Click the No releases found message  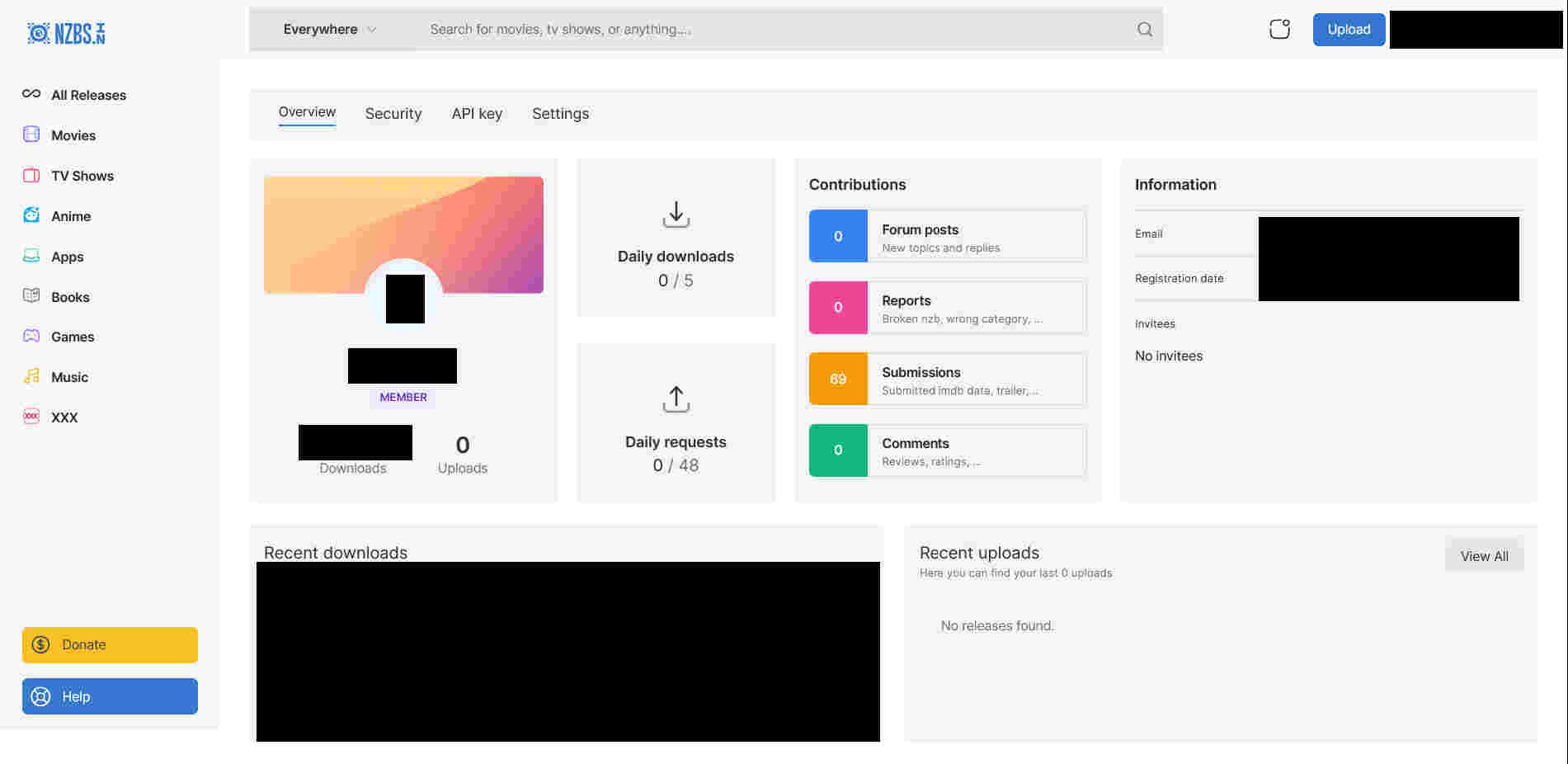pyautogui.click(x=997, y=625)
